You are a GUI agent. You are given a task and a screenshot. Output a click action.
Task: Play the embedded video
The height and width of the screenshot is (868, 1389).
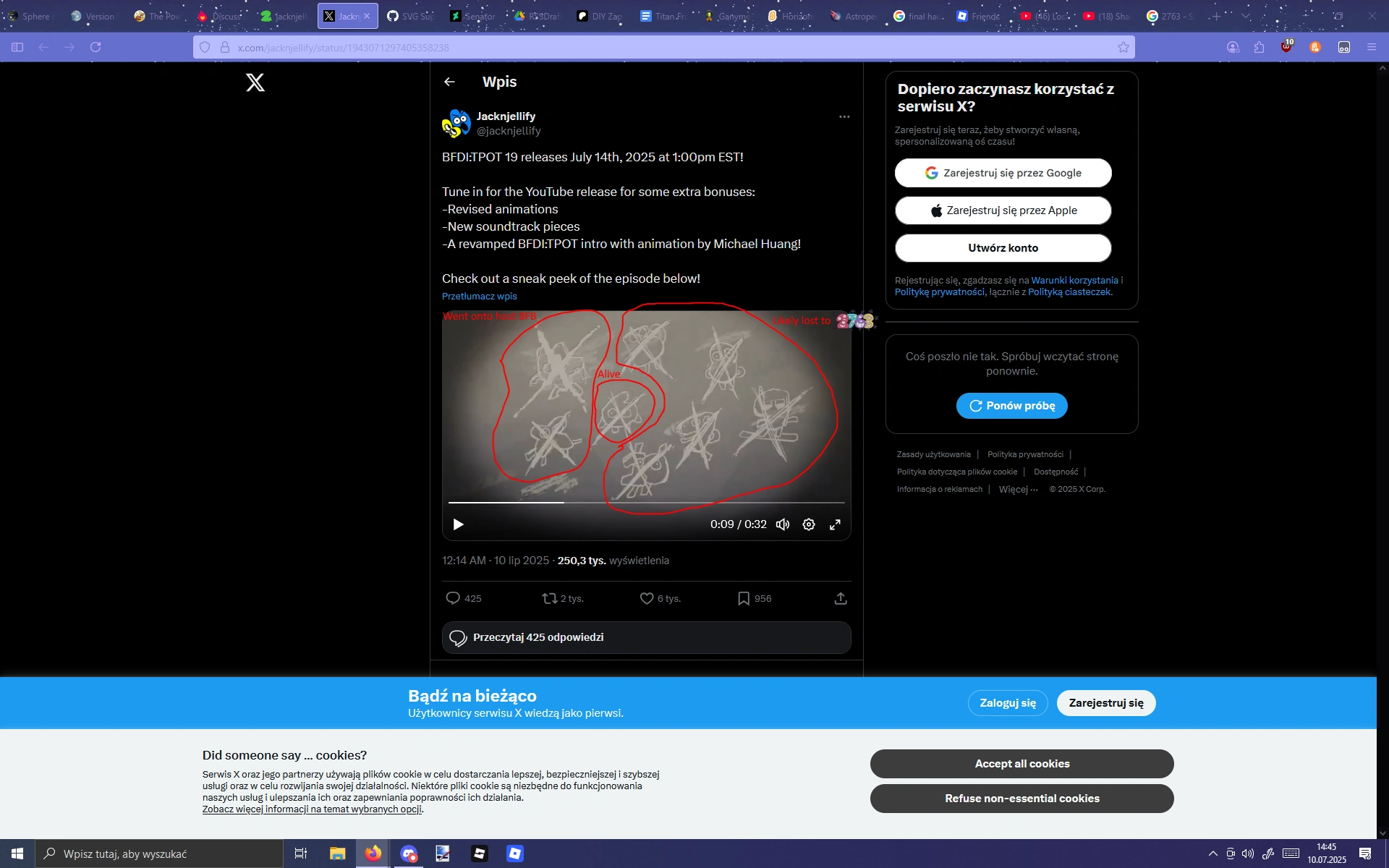[x=458, y=524]
